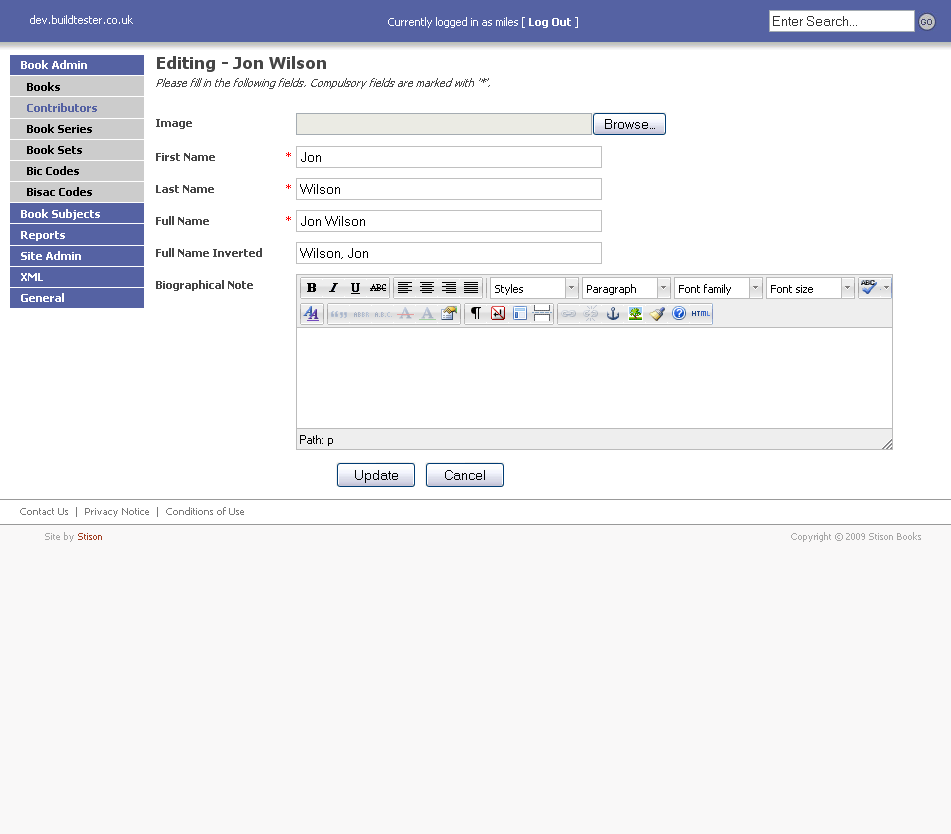This screenshot has height=834, width=951.
Task: Open the Privacy Notice link
Action: [x=116, y=511]
